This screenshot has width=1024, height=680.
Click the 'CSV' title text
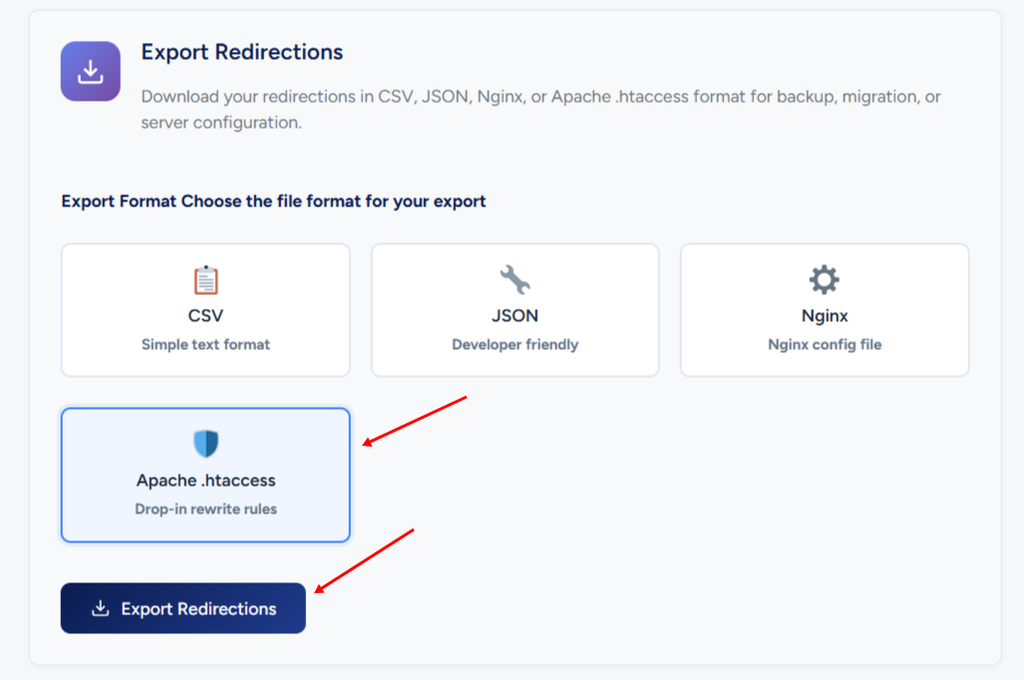click(x=206, y=316)
